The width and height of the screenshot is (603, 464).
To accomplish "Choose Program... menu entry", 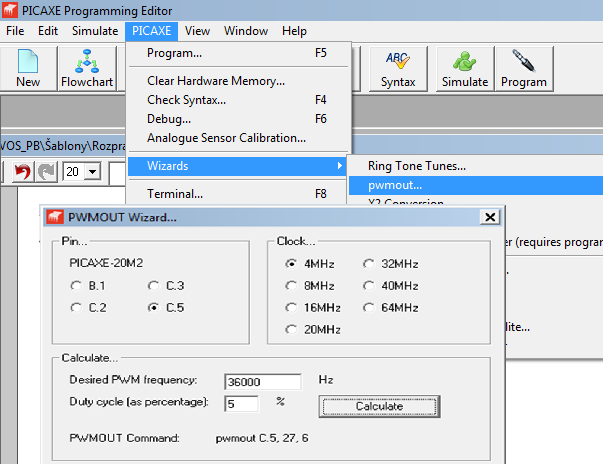I will point(238,53).
